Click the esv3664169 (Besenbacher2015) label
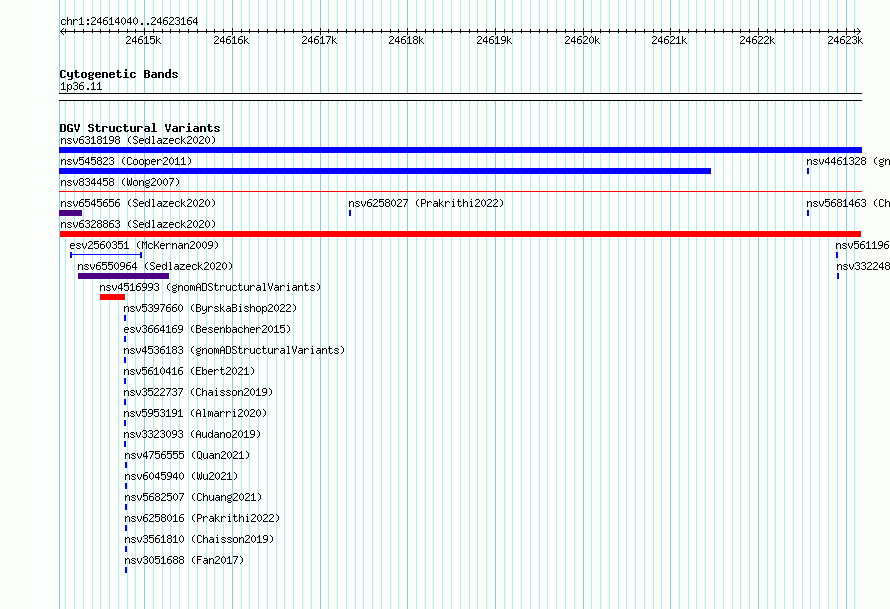Image resolution: width=890 pixels, height=609 pixels. pos(207,329)
